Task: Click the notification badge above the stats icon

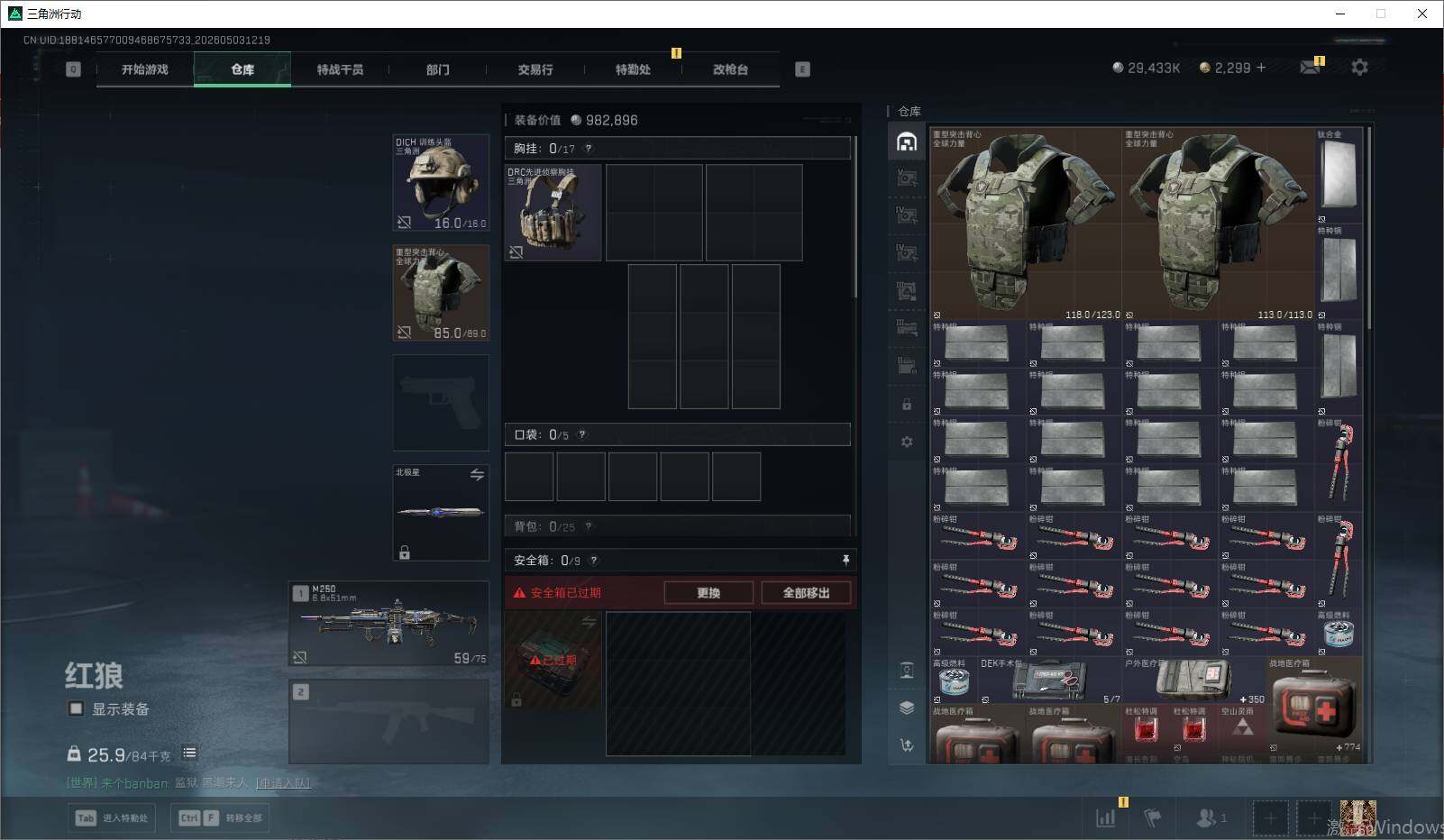Action: 1123,802
